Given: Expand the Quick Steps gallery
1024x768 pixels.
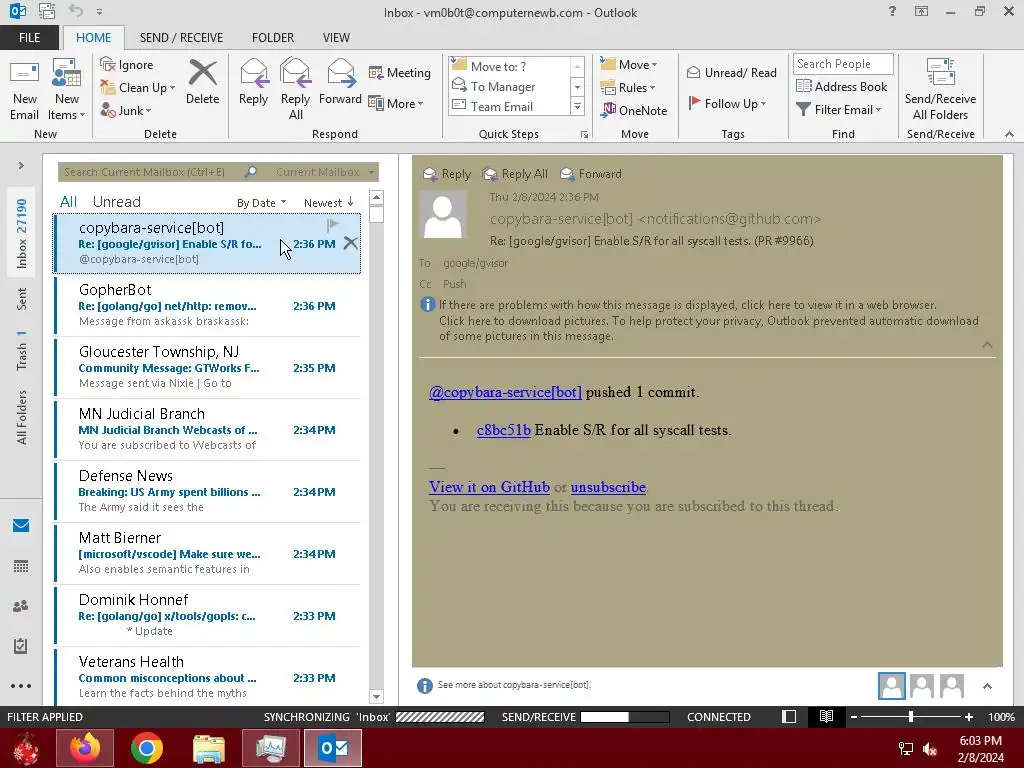Looking at the screenshot, I should pos(577,106).
